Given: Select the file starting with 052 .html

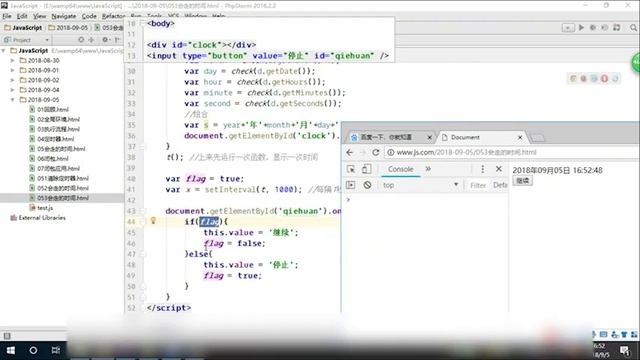Looking at the screenshot, I should [x=59, y=188].
